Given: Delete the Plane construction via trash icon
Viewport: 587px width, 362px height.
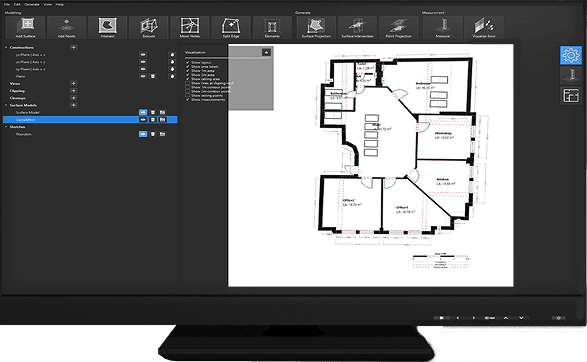Looking at the screenshot, I should (x=153, y=76).
